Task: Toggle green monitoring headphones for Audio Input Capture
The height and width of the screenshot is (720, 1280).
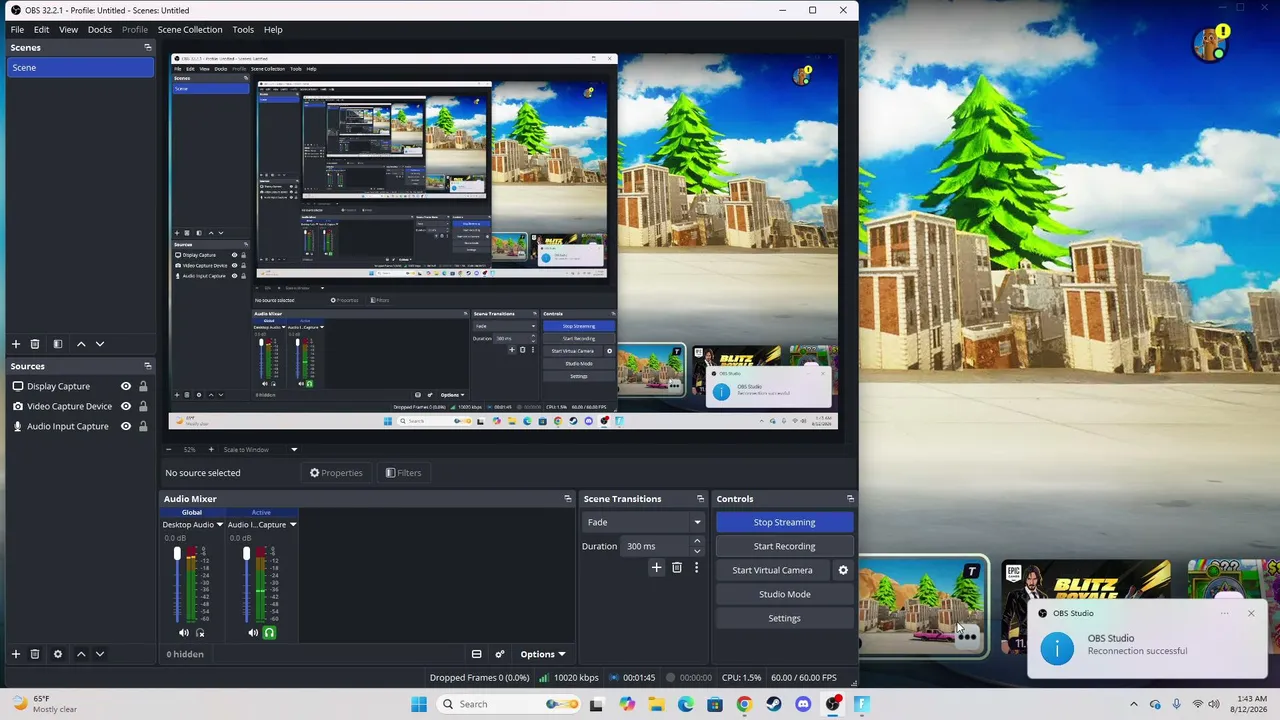Action: click(x=269, y=632)
